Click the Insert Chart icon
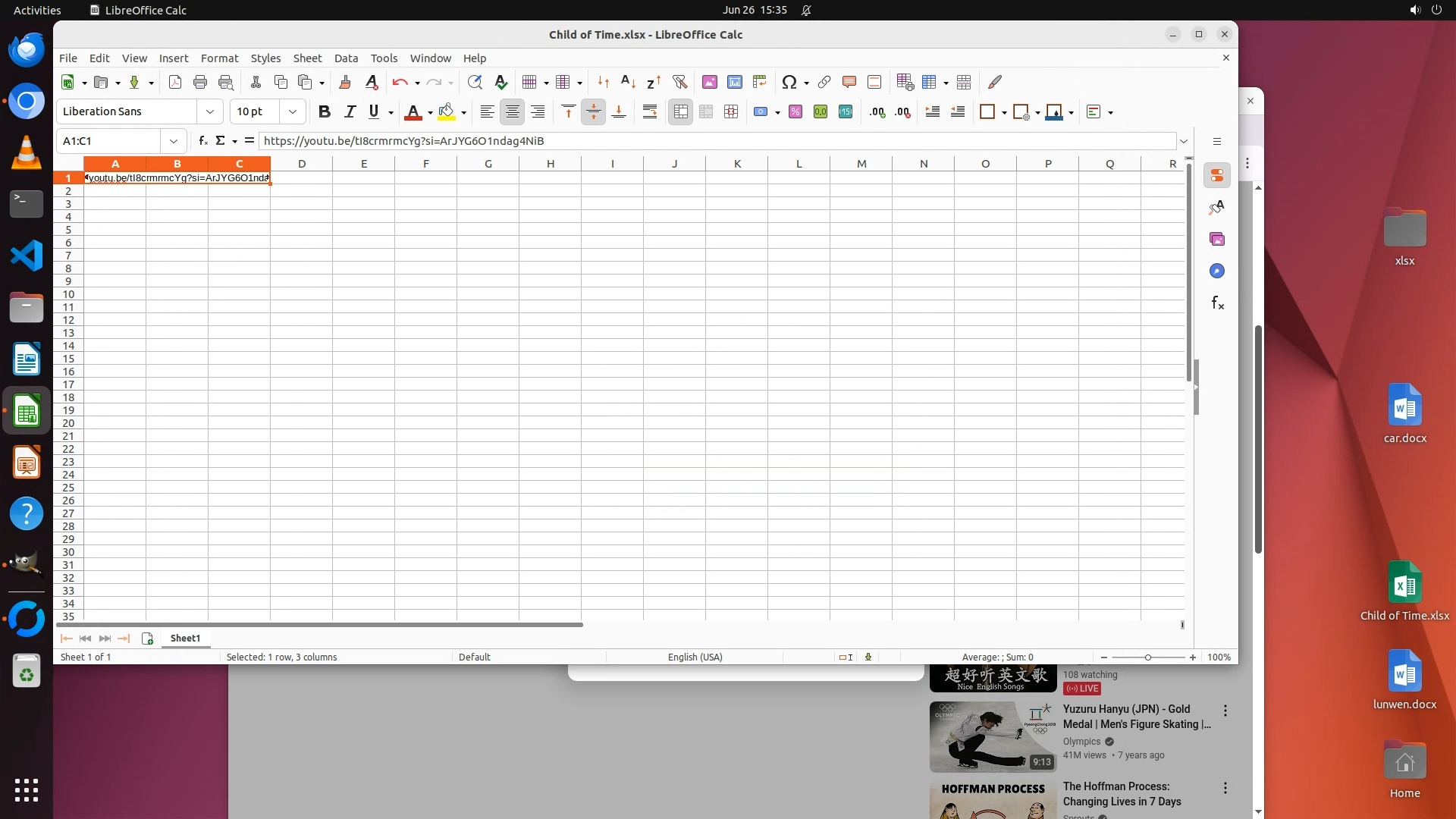Image resolution: width=1456 pixels, height=819 pixels. (734, 82)
